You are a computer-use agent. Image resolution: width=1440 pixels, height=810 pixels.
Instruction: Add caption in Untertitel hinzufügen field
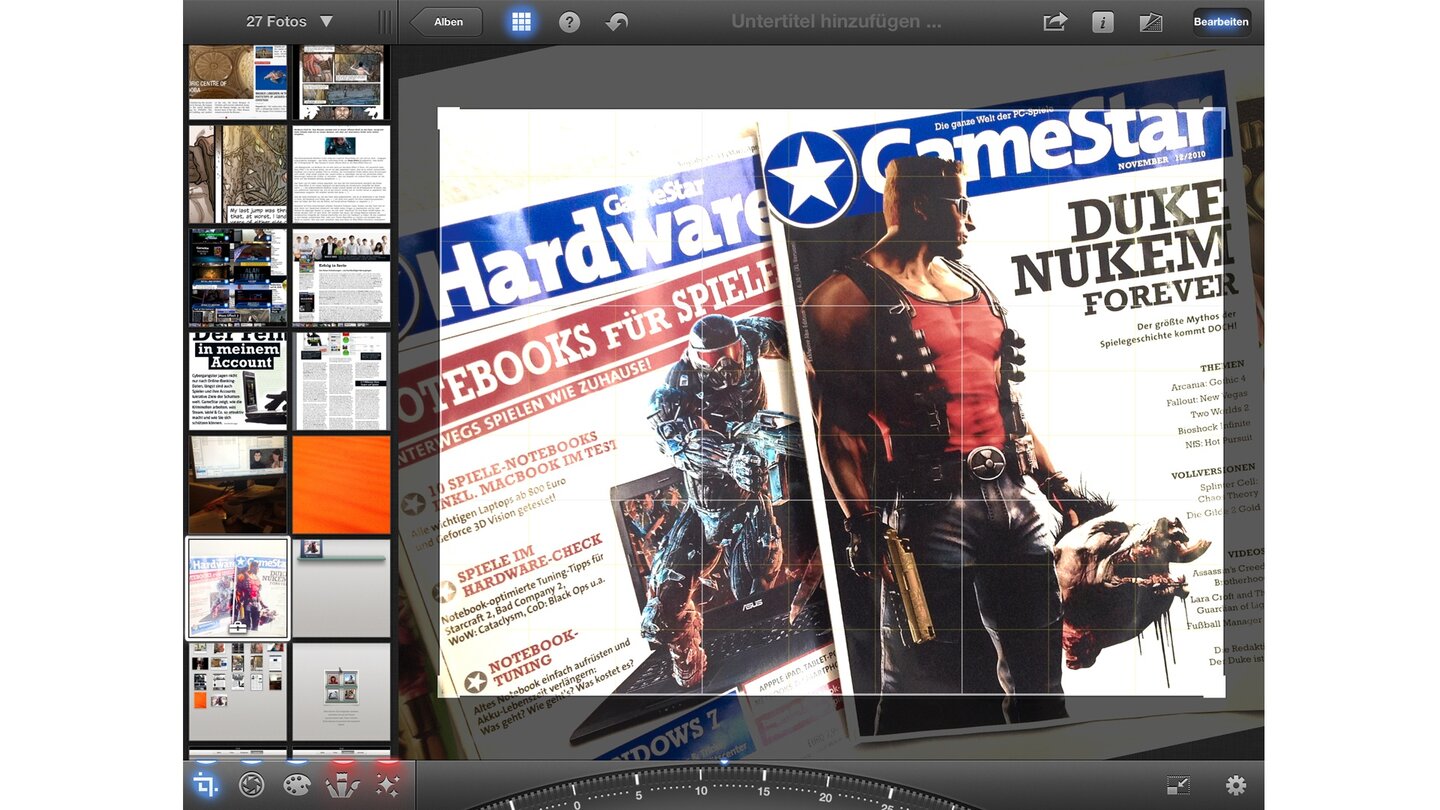(836, 21)
